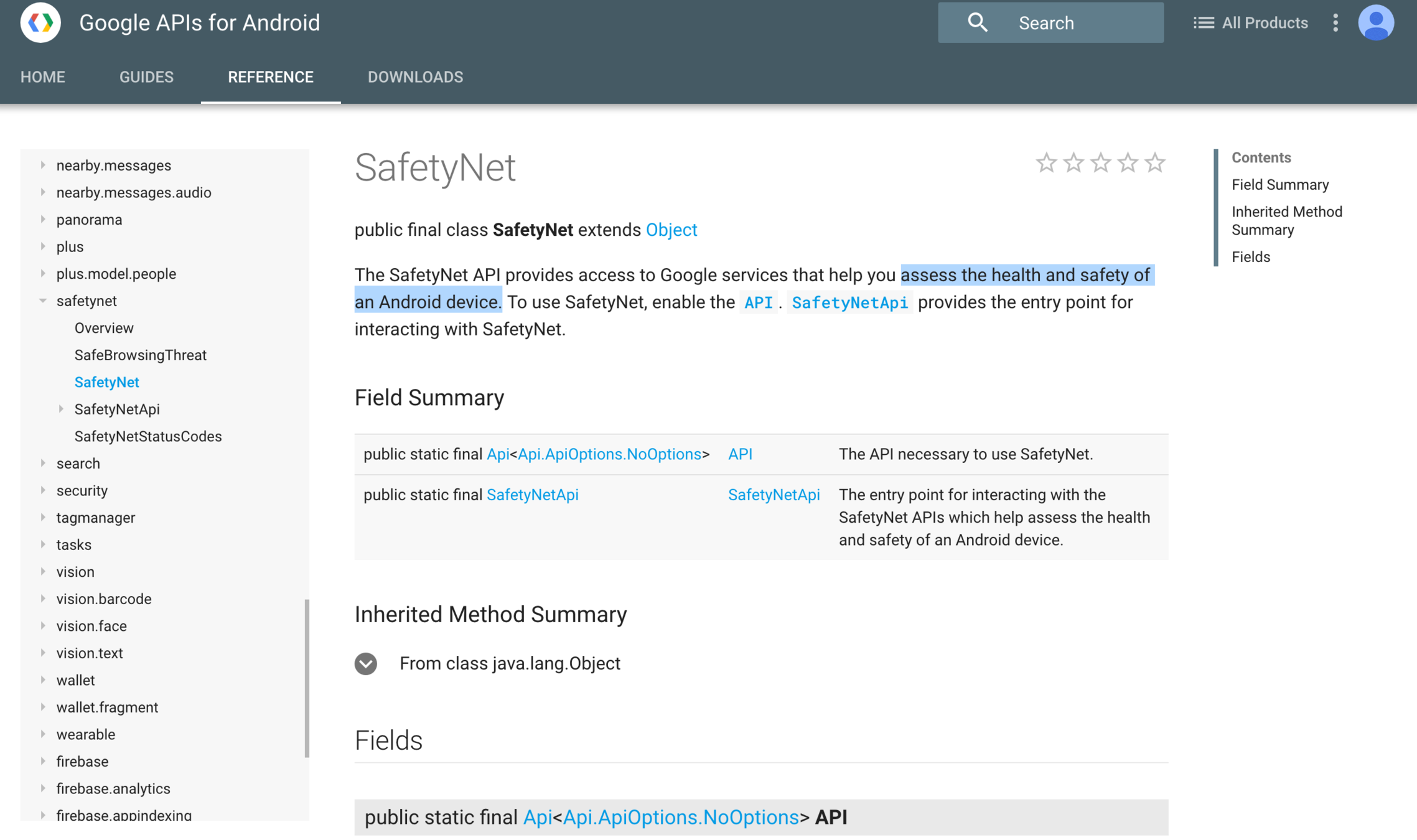1417x840 pixels.
Task: Follow the inline API code link
Action: pyautogui.click(x=759, y=302)
